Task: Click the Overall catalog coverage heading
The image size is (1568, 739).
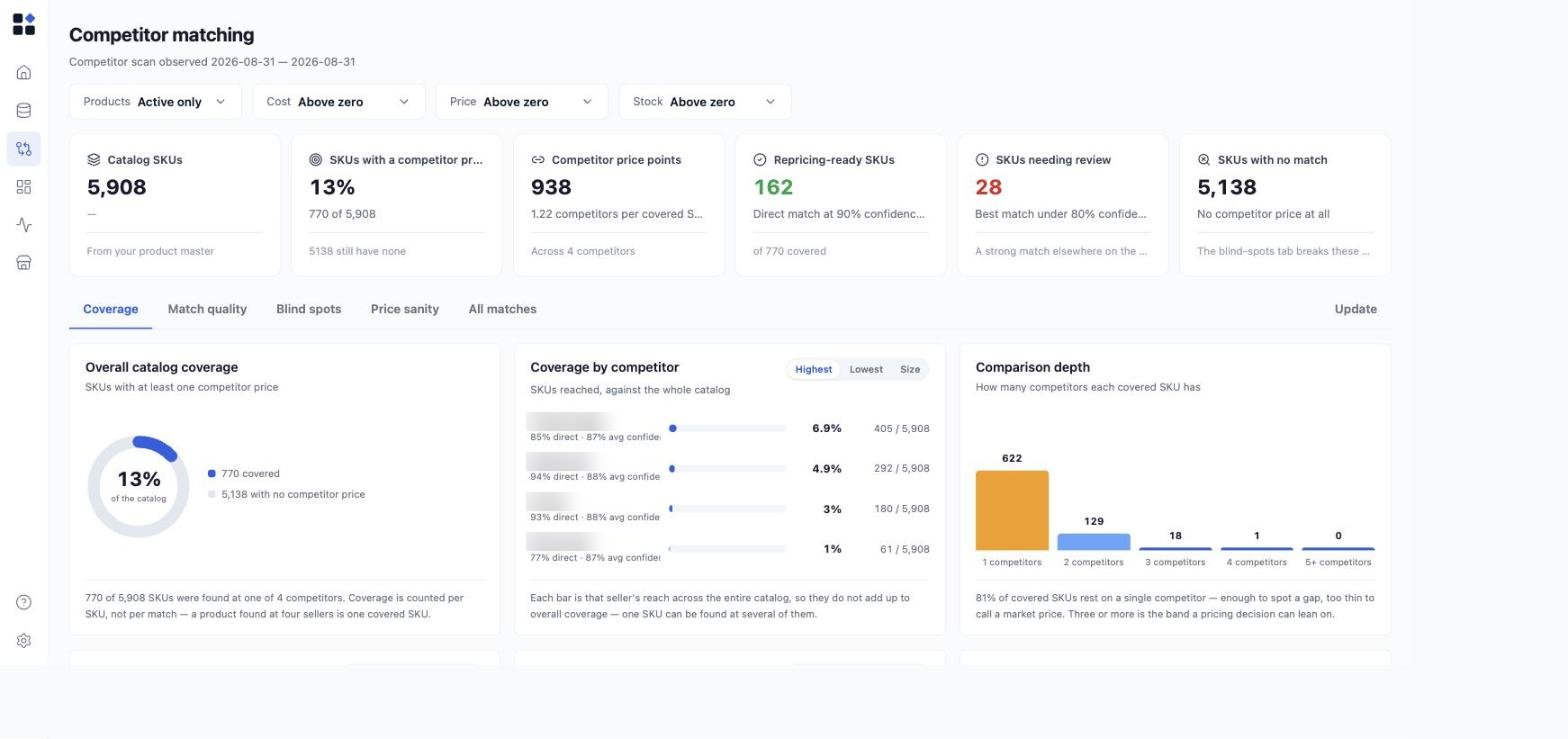Action: 162,367
